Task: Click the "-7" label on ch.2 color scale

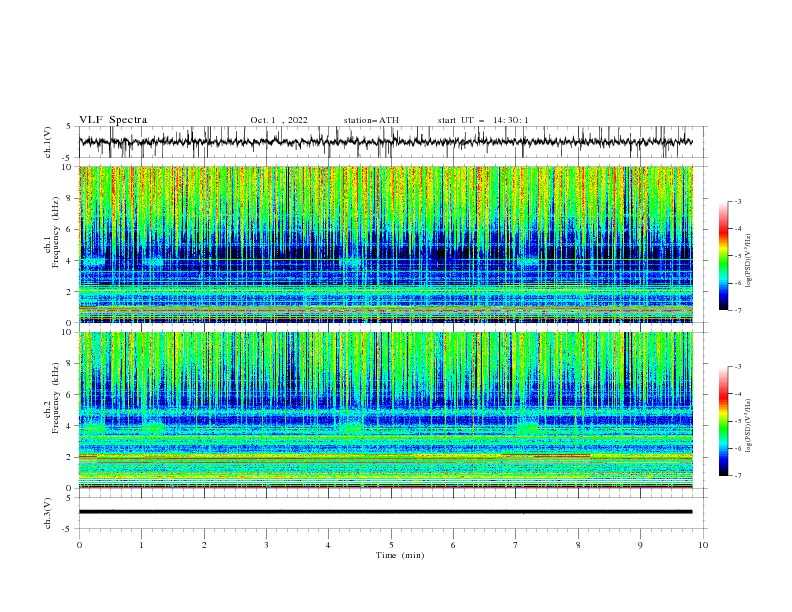Action: coord(738,476)
